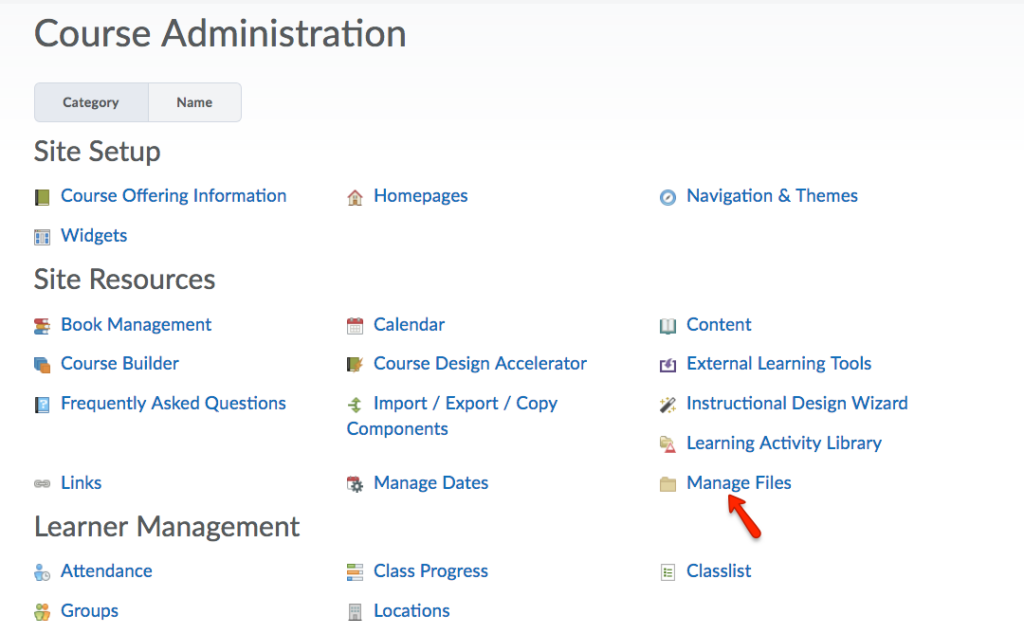The image size is (1024, 633).
Task: Switch to the Name view tab
Action: (194, 102)
